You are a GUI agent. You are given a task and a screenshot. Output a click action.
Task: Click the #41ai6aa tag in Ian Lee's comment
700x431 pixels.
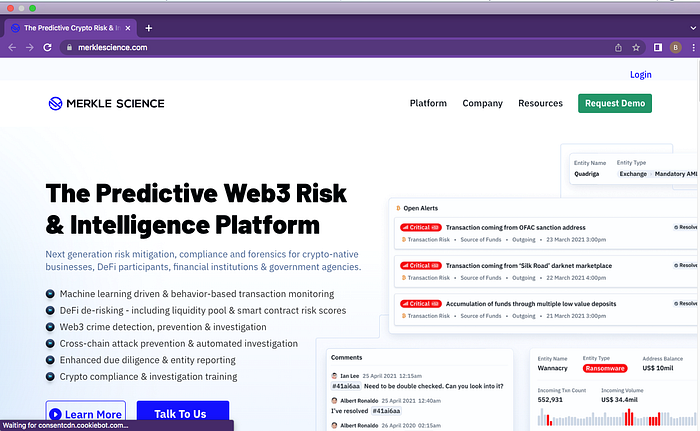click(346, 386)
